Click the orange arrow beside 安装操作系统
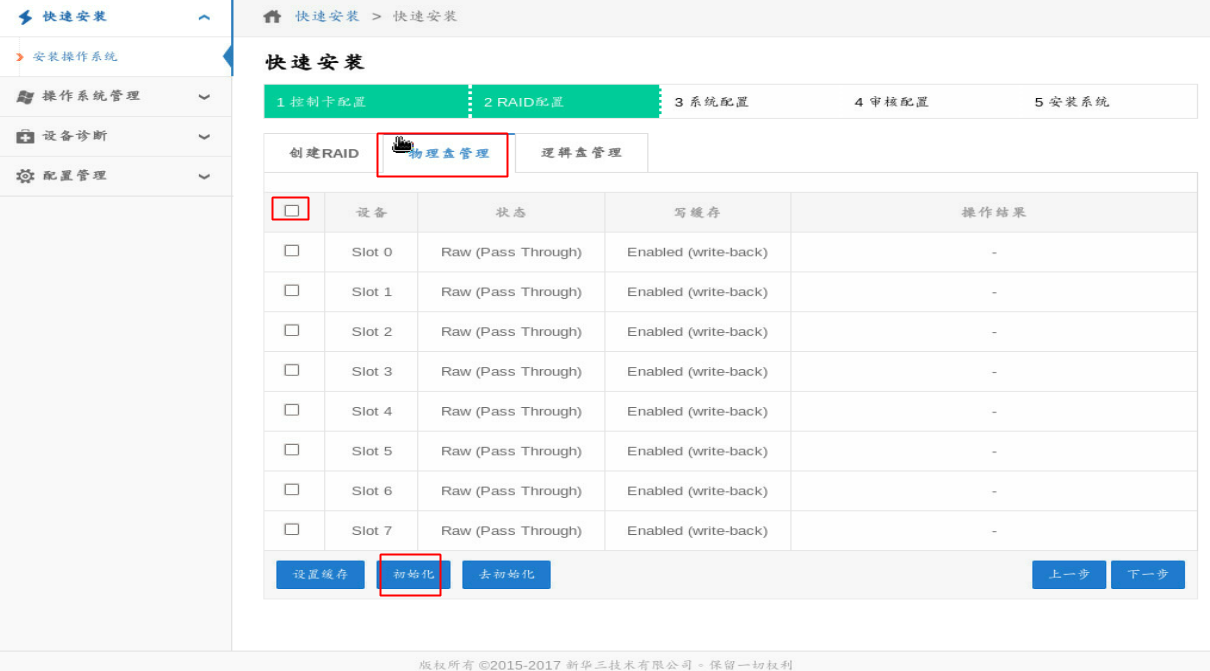 20,57
